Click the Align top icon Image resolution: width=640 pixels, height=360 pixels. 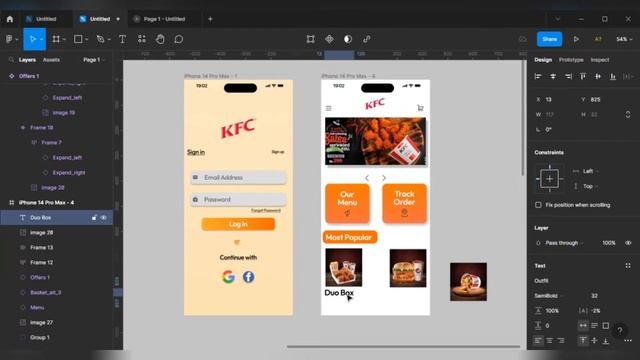(x=583, y=76)
